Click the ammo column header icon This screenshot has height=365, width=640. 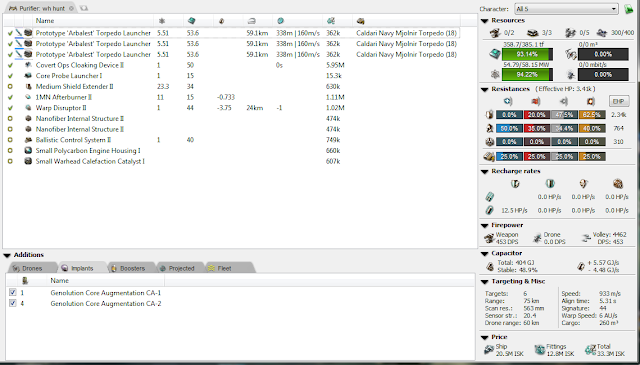pyautogui.click(x=360, y=21)
